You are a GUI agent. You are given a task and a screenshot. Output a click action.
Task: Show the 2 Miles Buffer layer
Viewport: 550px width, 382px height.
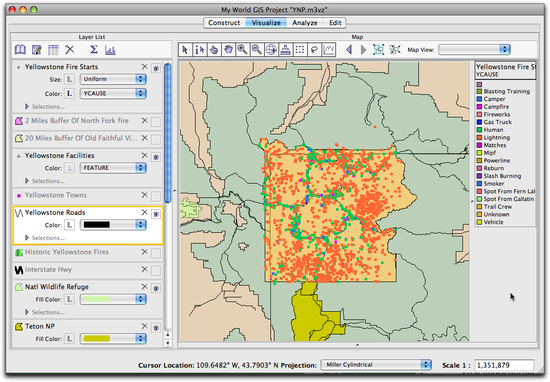click(x=156, y=122)
